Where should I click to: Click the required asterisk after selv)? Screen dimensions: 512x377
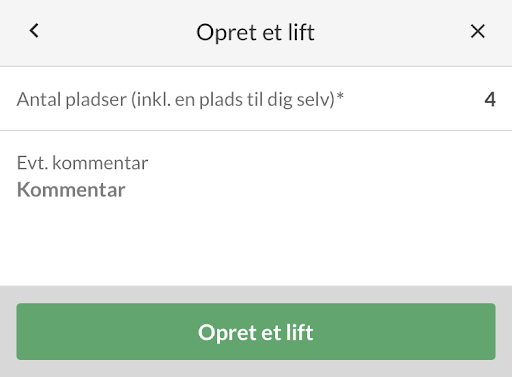coord(340,96)
